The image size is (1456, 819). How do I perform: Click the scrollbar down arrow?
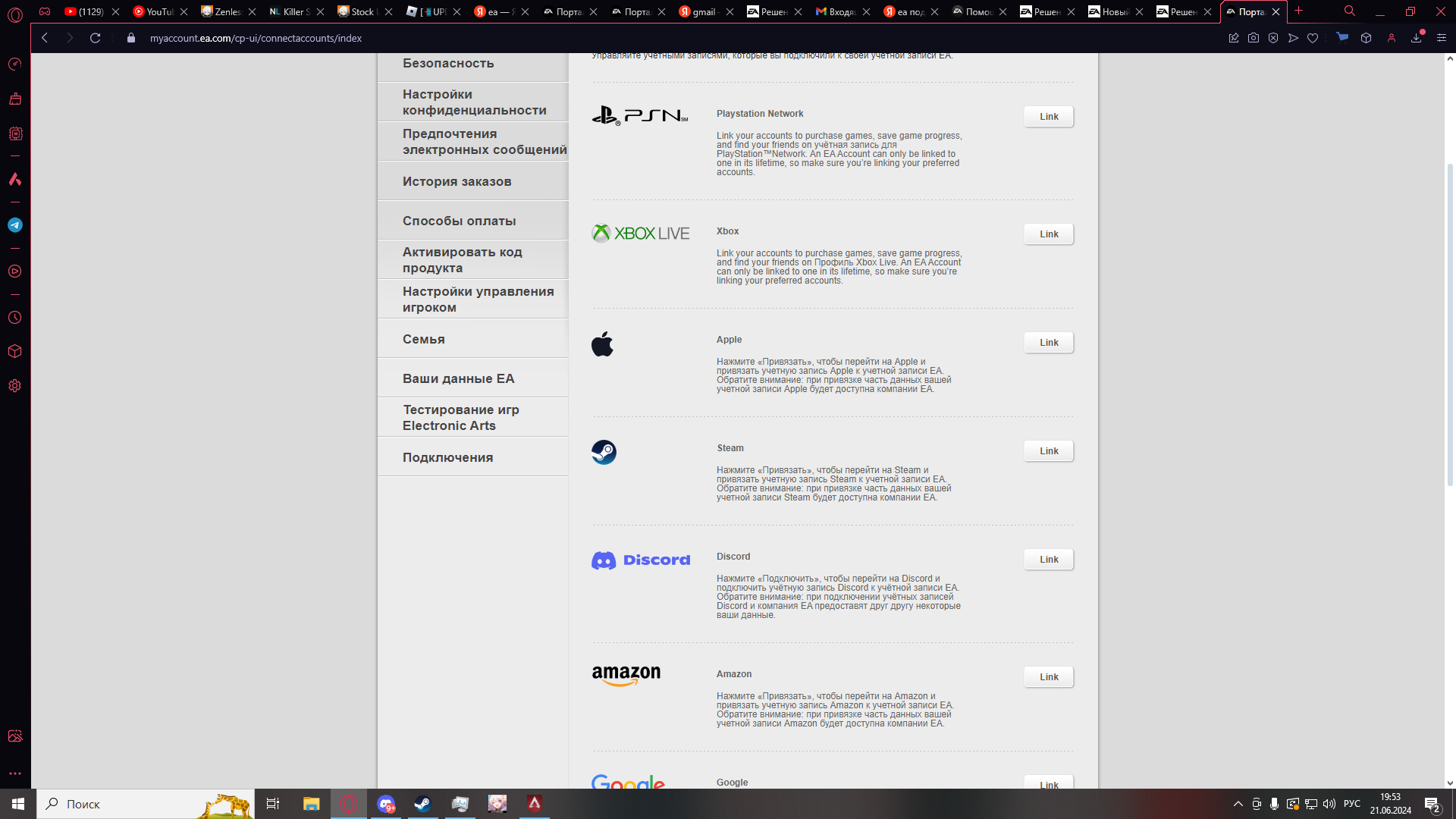[x=1450, y=783]
